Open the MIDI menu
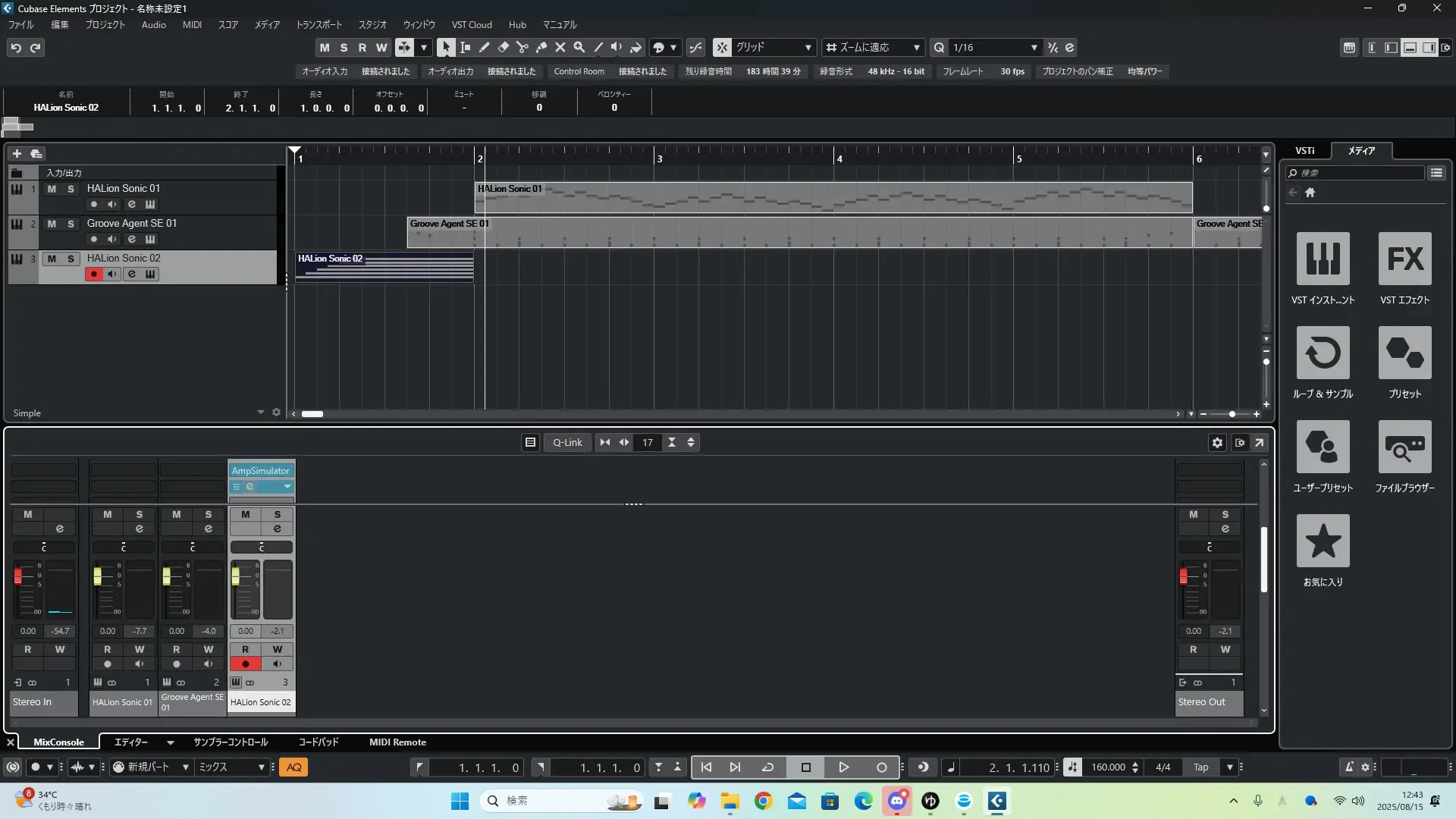The height and width of the screenshot is (819, 1456). (x=192, y=24)
